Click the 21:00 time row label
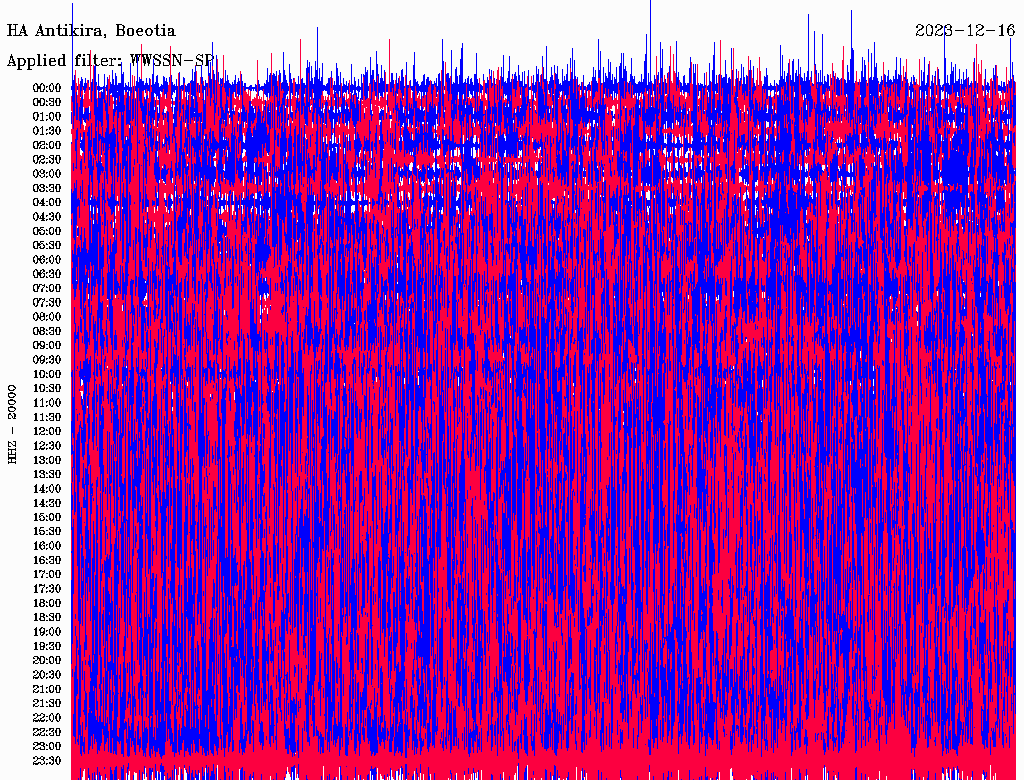 47,689
